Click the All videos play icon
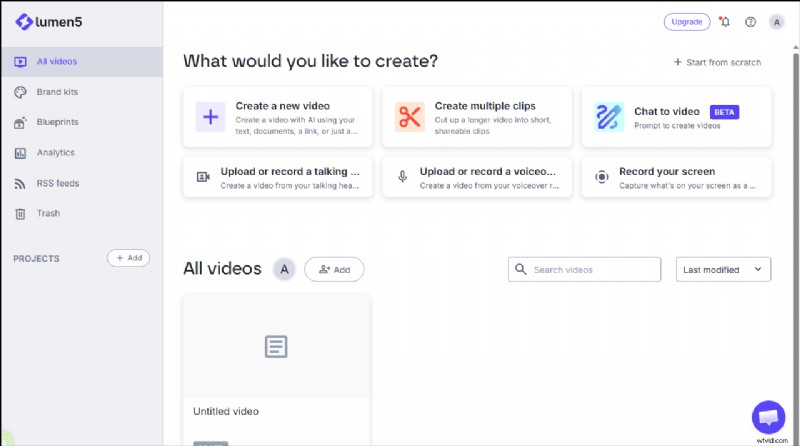Image resolution: width=800 pixels, height=446 pixels. point(20,62)
